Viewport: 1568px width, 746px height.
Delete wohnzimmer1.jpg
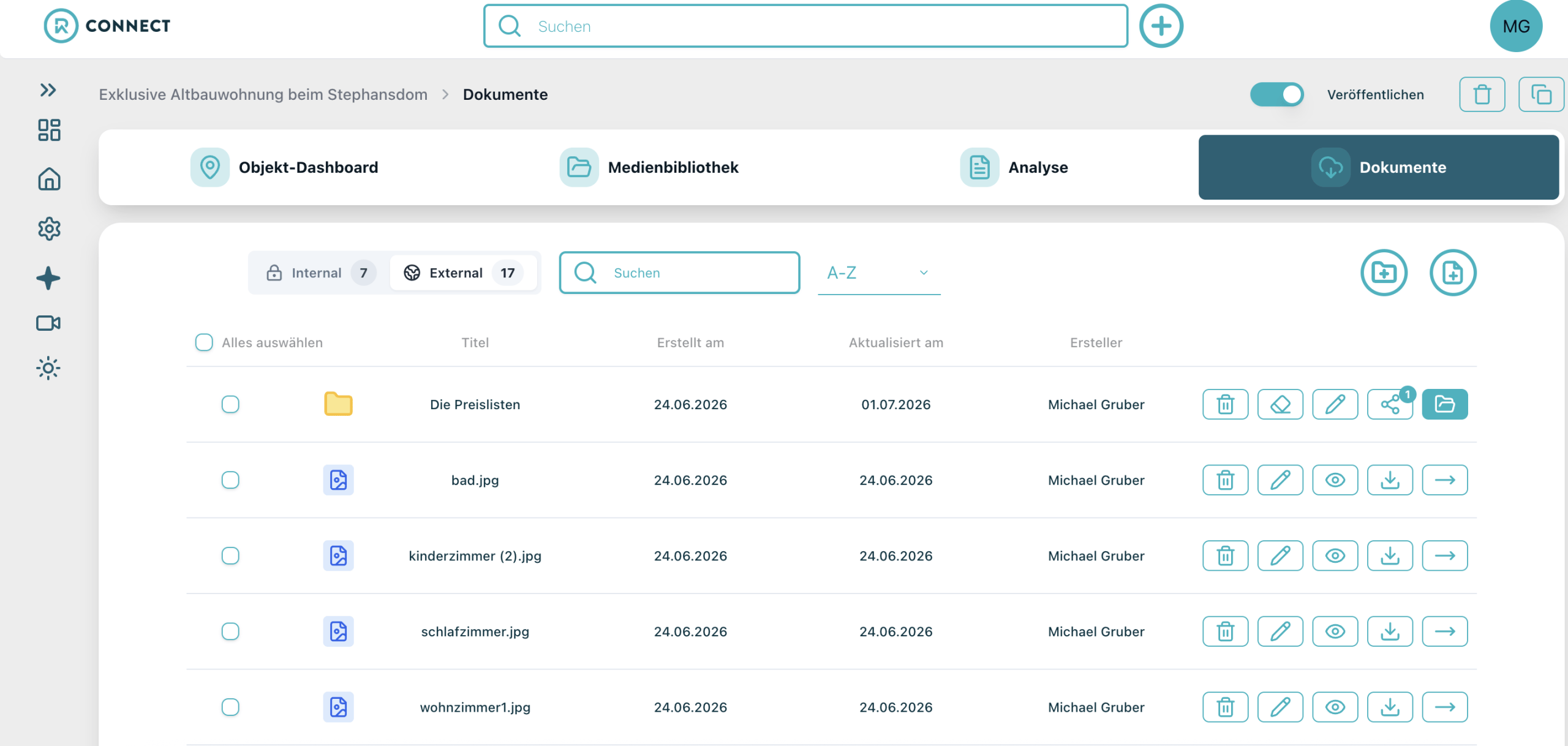click(x=1225, y=707)
